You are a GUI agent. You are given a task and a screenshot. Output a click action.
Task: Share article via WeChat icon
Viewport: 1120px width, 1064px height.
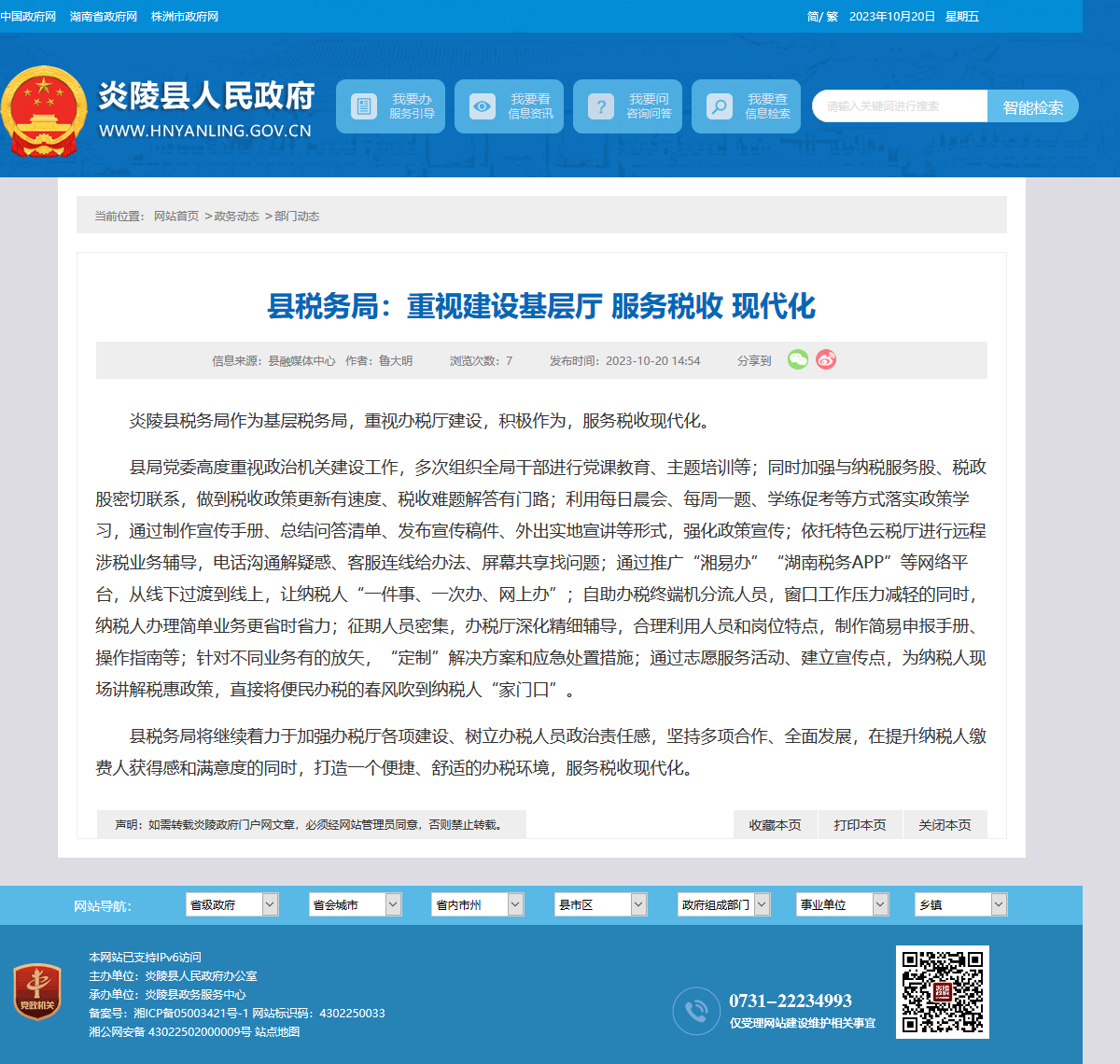798,359
